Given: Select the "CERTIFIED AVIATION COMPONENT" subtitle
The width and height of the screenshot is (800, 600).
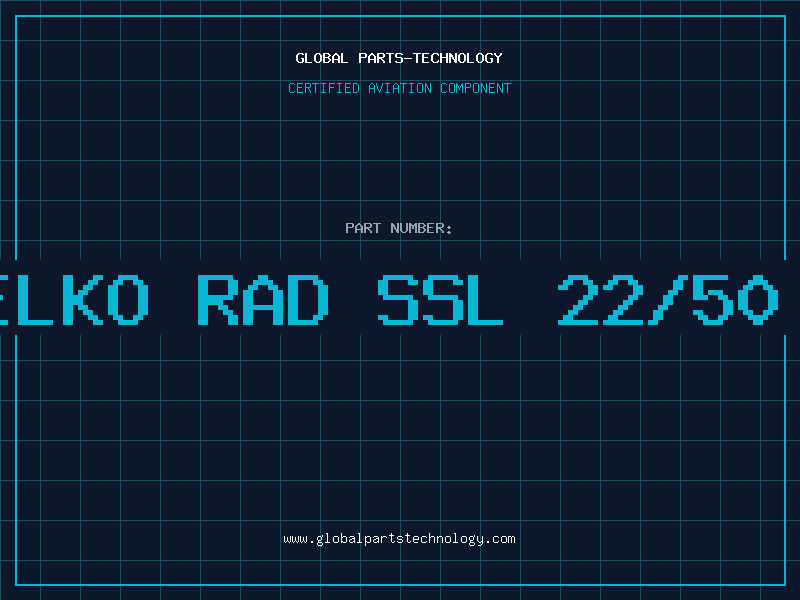Looking at the screenshot, I should [399, 88].
